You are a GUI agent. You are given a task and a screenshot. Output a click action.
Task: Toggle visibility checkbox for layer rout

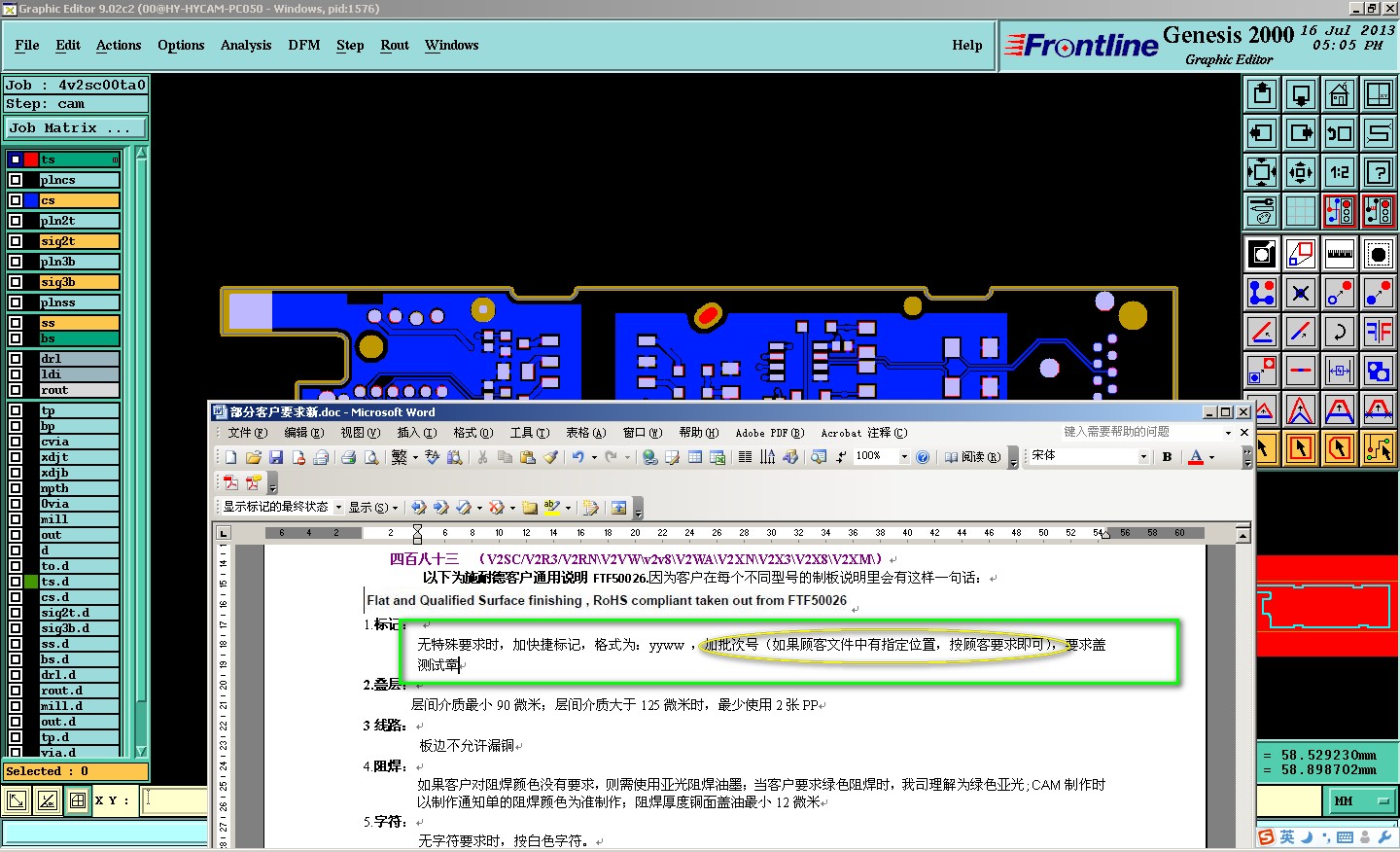pyautogui.click(x=16, y=390)
